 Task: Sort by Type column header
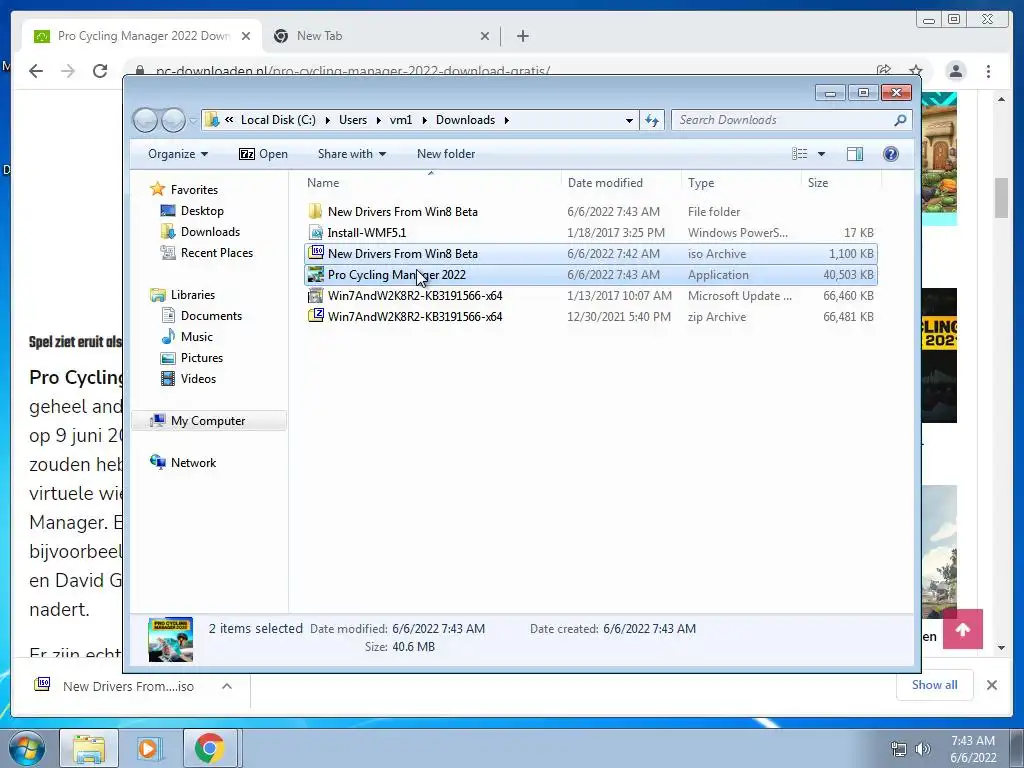pyautogui.click(x=701, y=183)
